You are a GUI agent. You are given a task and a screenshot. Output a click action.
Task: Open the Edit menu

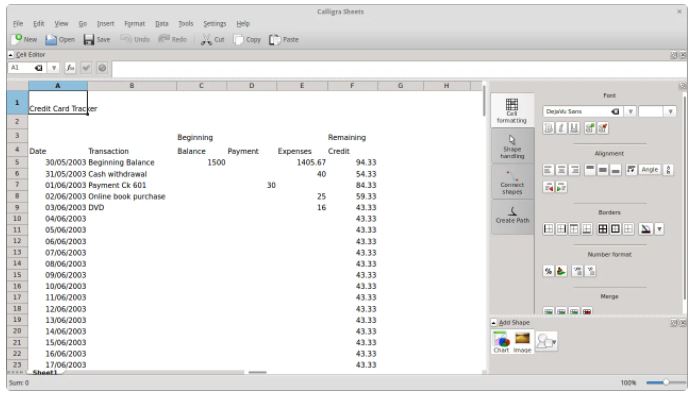(x=39, y=23)
